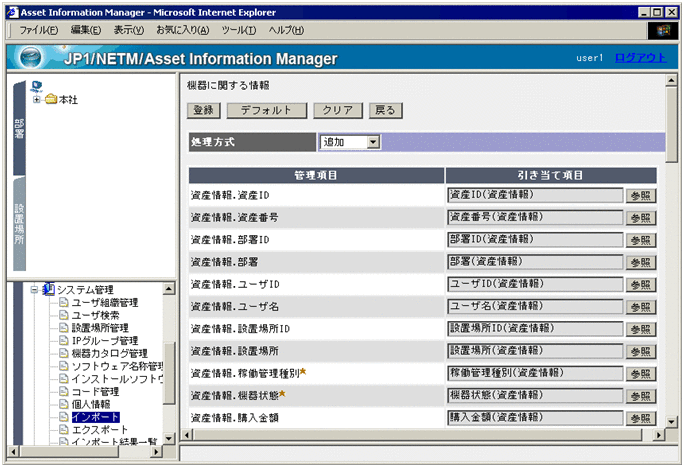Click 参照 button for 資産ID row
This screenshot has width=685, height=469.
pyautogui.click(x=641, y=195)
